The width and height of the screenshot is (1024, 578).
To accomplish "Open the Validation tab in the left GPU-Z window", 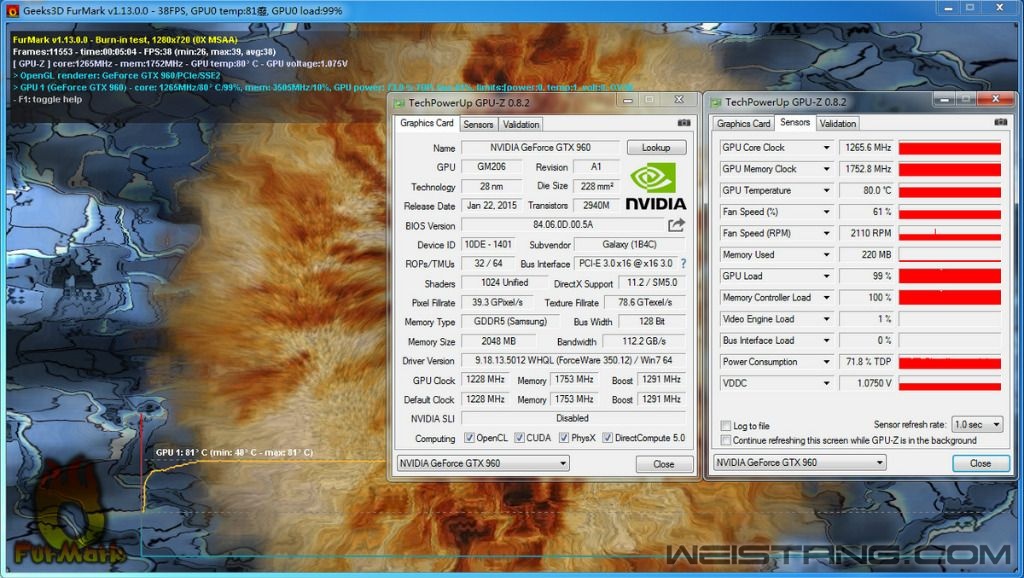I will (x=520, y=124).
